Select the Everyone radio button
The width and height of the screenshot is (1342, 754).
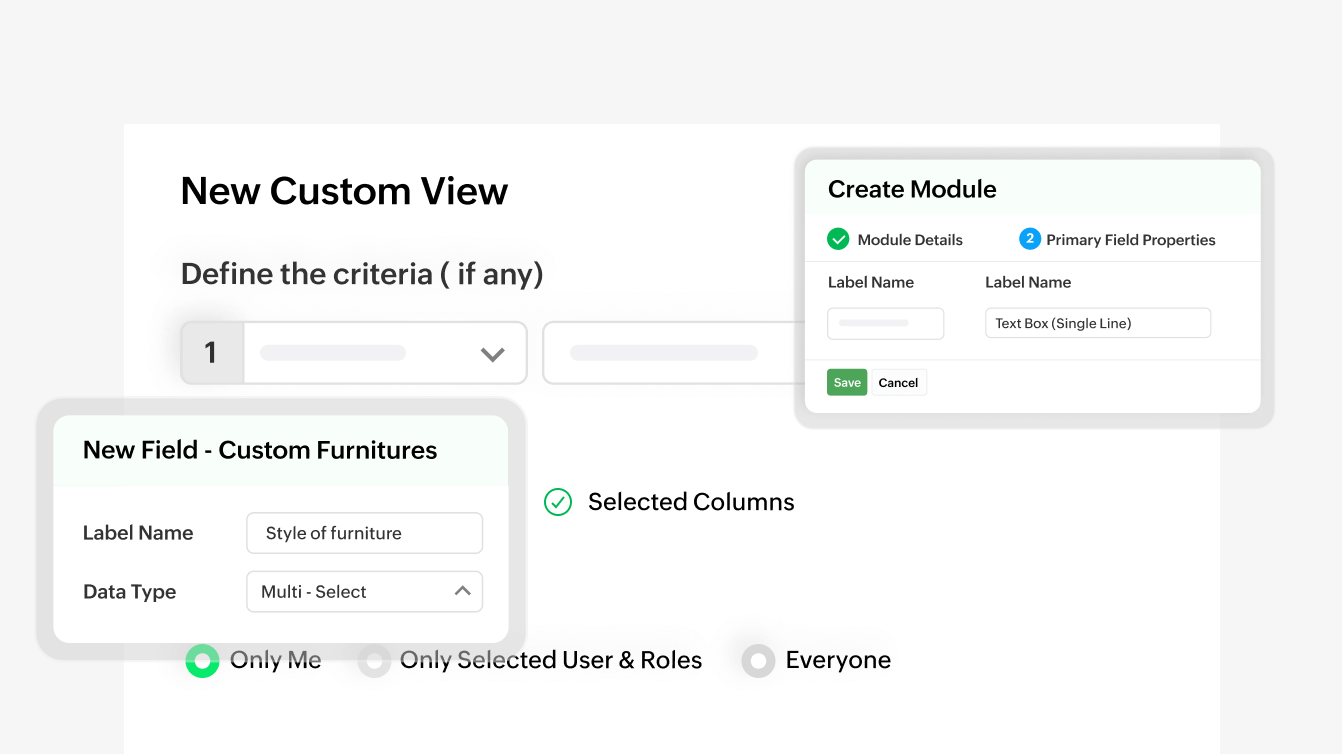pos(759,661)
